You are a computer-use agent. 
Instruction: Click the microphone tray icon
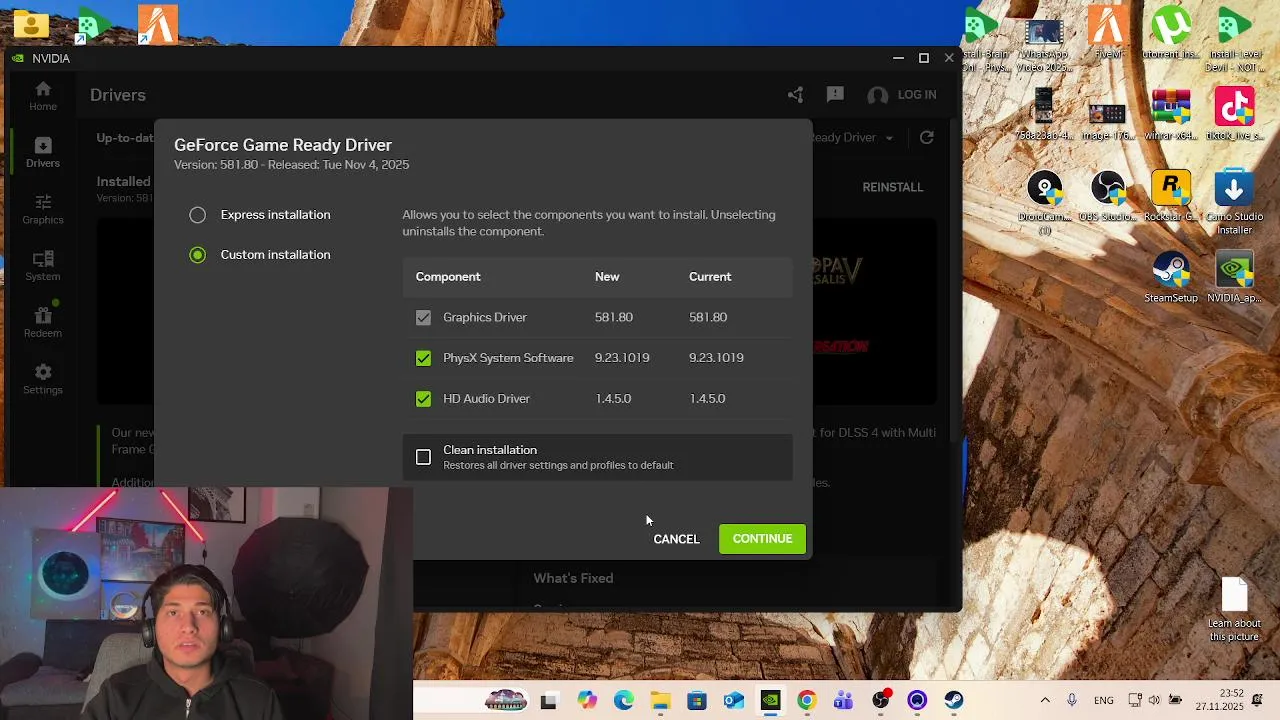1072,700
